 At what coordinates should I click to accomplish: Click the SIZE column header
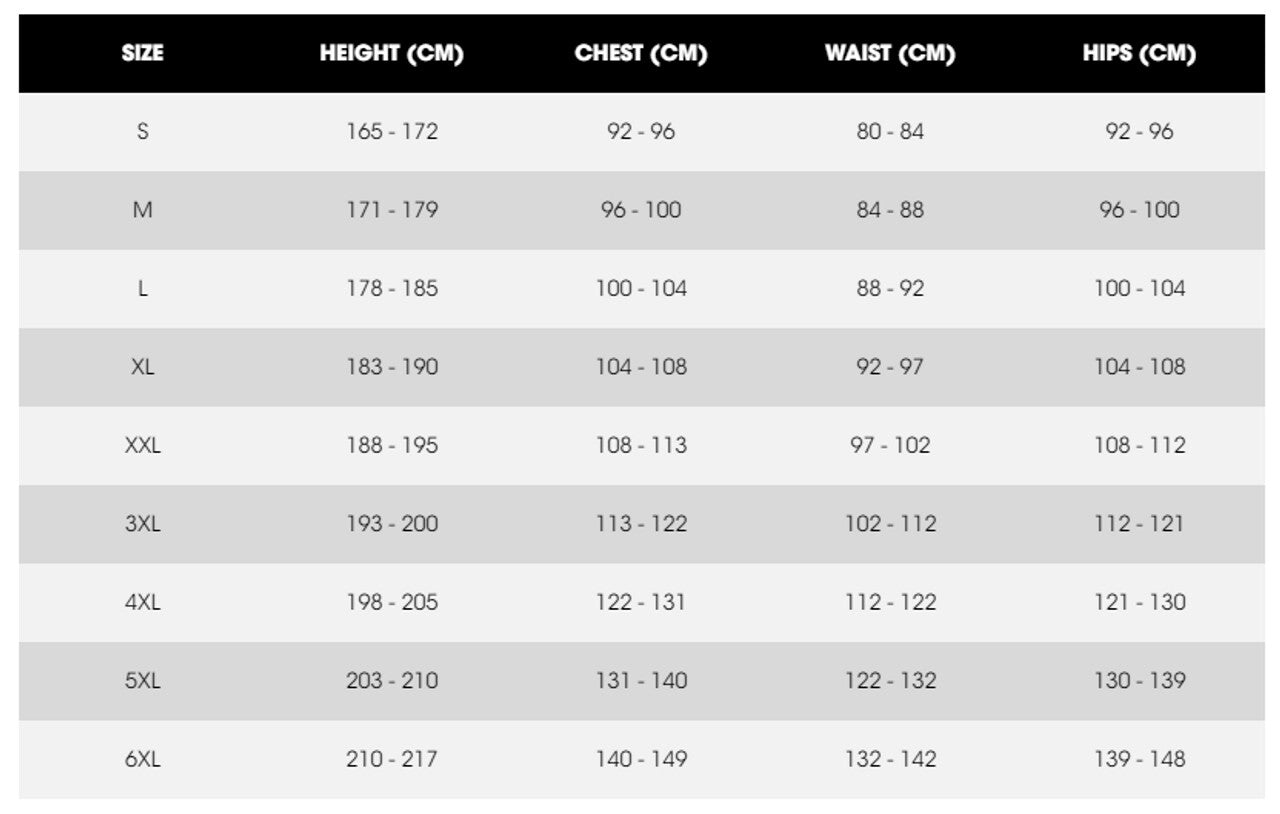click(142, 54)
